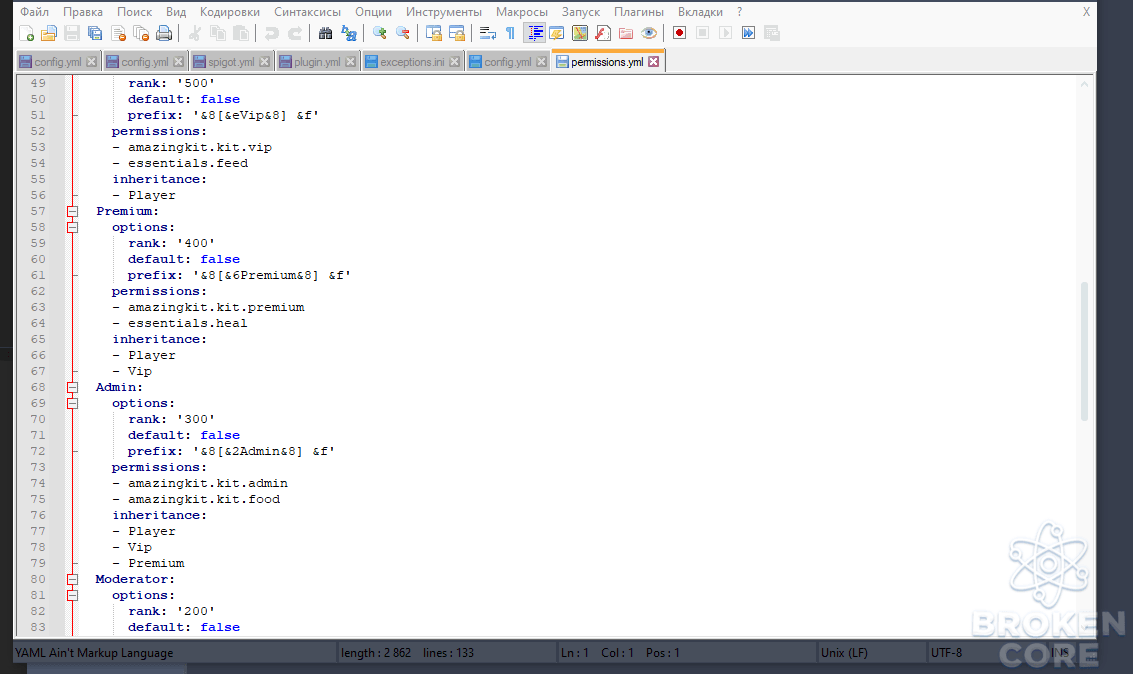
Task: Toggle the indent guide toolbar button
Action: 535,33
